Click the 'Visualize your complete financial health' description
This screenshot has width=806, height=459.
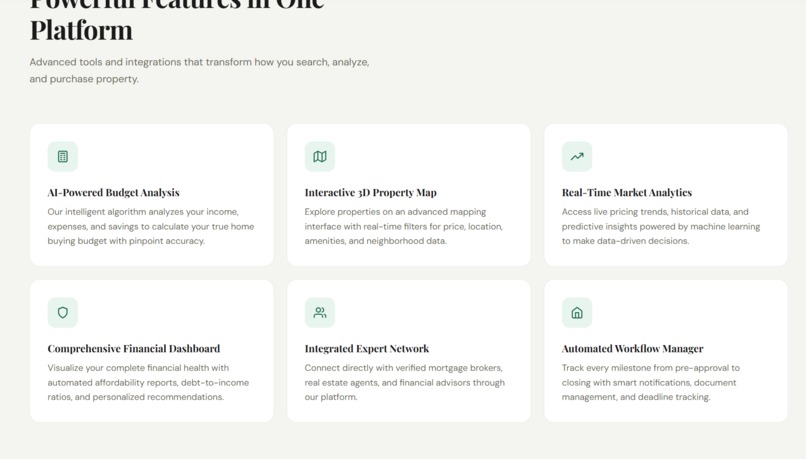[148, 382]
